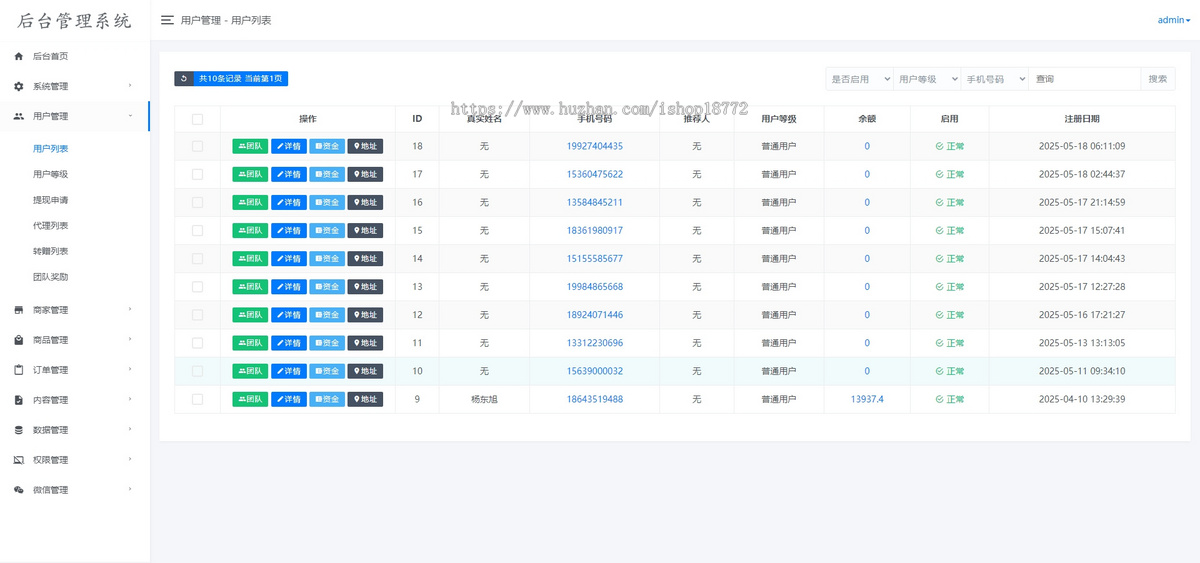The width and height of the screenshot is (1200, 563).
Task: Click the icon for 权限管理
Action: coord(18,460)
